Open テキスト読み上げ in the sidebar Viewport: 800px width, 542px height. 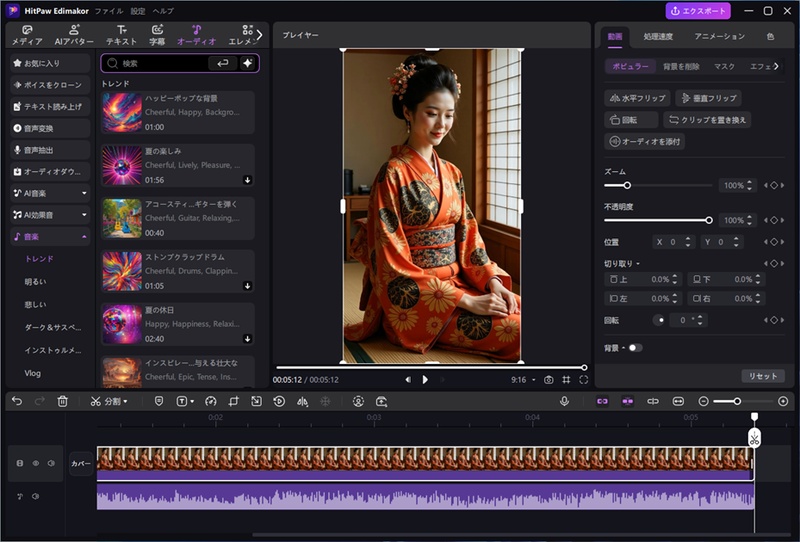[50, 107]
